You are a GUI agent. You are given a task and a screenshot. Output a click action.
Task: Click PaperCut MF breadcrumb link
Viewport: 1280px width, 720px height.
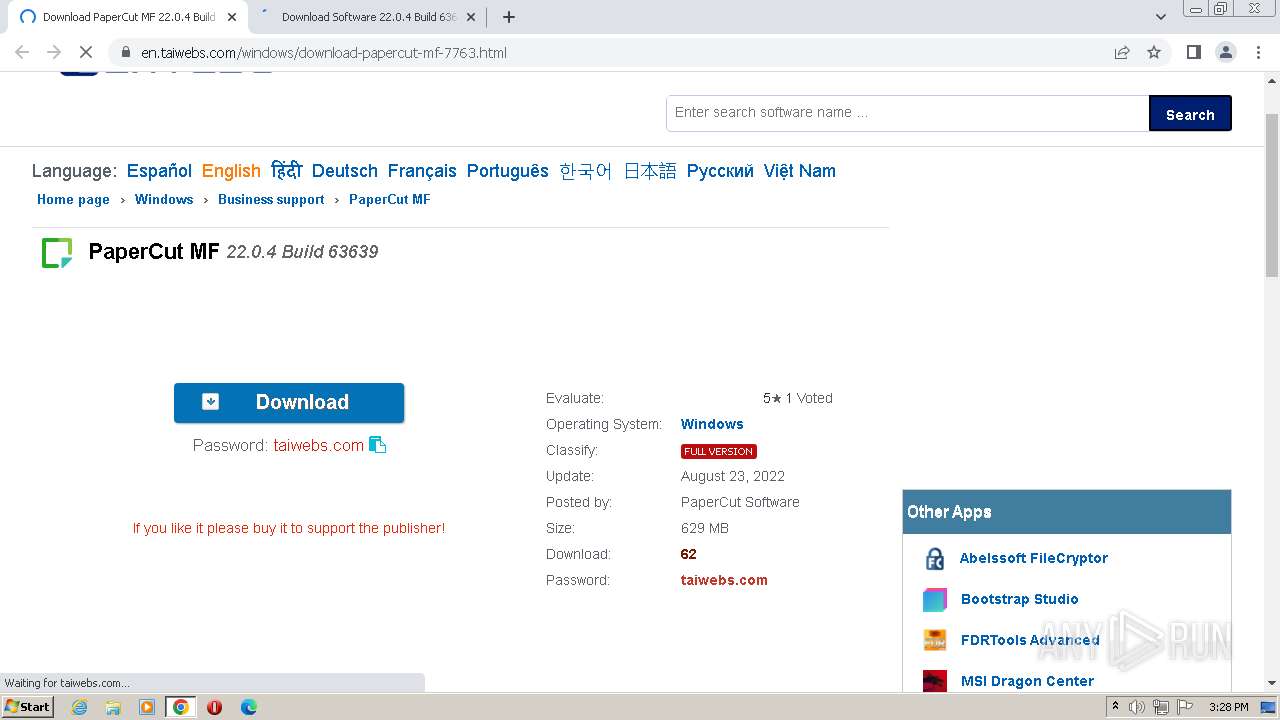click(390, 199)
